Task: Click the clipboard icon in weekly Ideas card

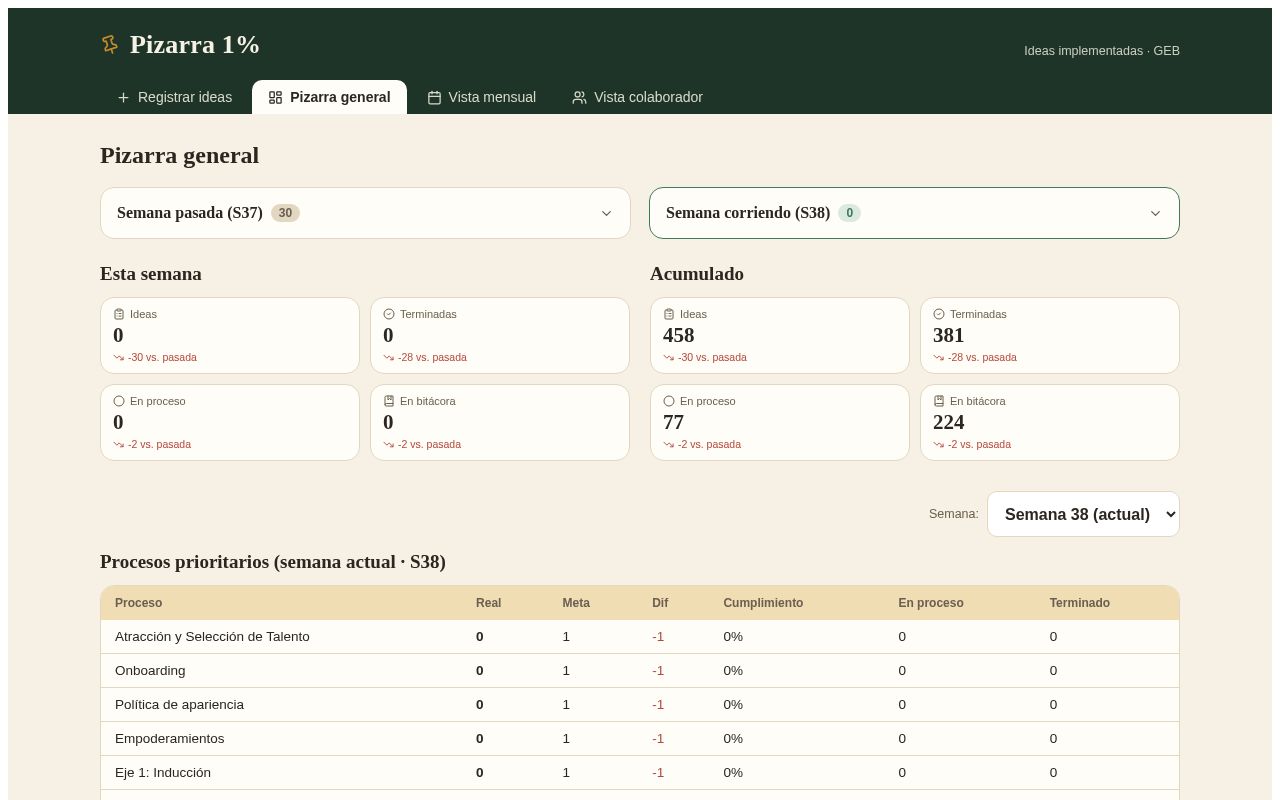Action: pyautogui.click(x=119, y=314)
